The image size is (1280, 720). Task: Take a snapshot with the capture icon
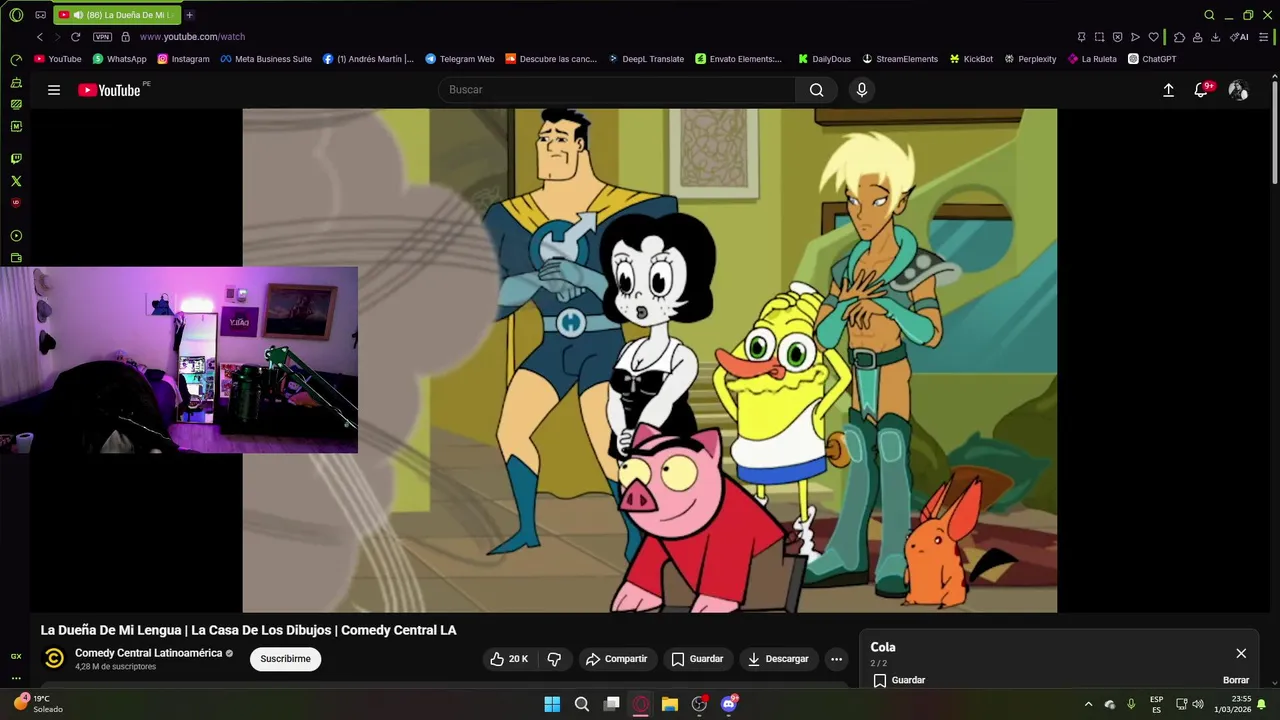point(1099,37)
